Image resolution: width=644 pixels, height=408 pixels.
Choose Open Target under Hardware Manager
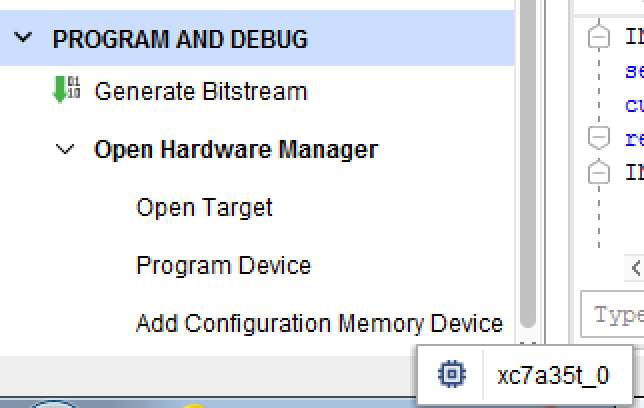tap(204, 207)
